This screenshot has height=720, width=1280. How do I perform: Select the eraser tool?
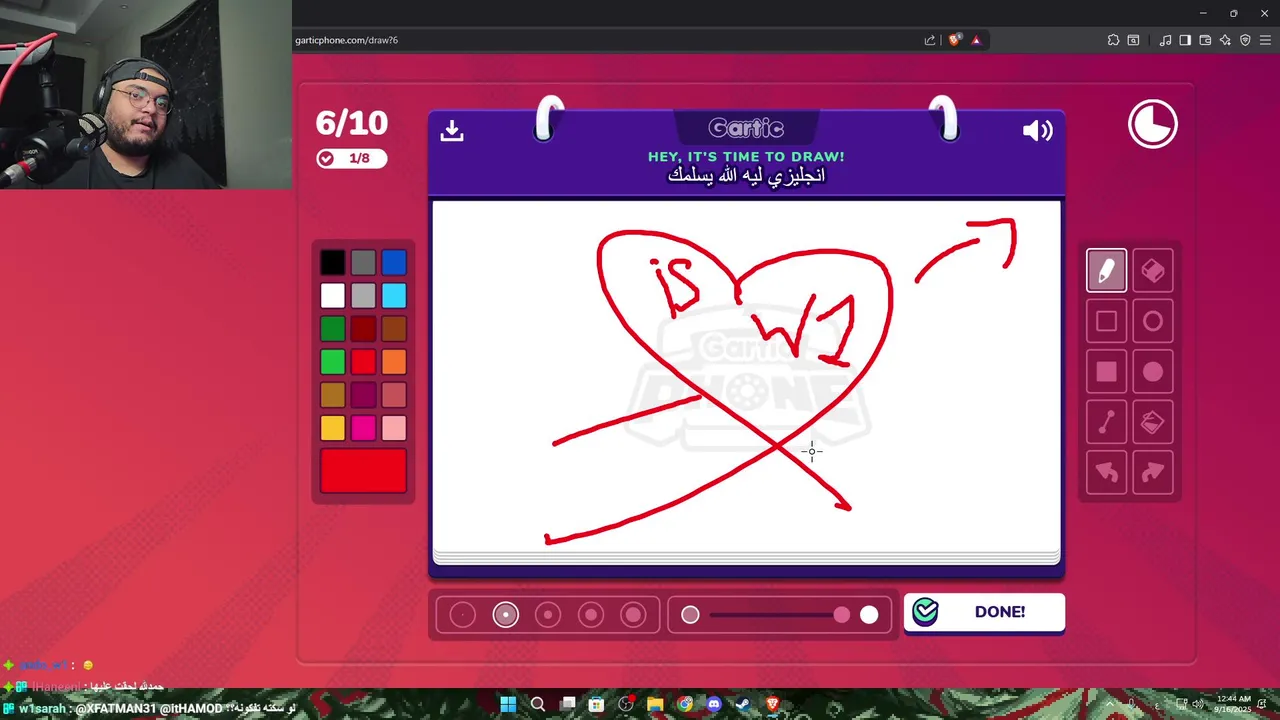click(1153, 271)
